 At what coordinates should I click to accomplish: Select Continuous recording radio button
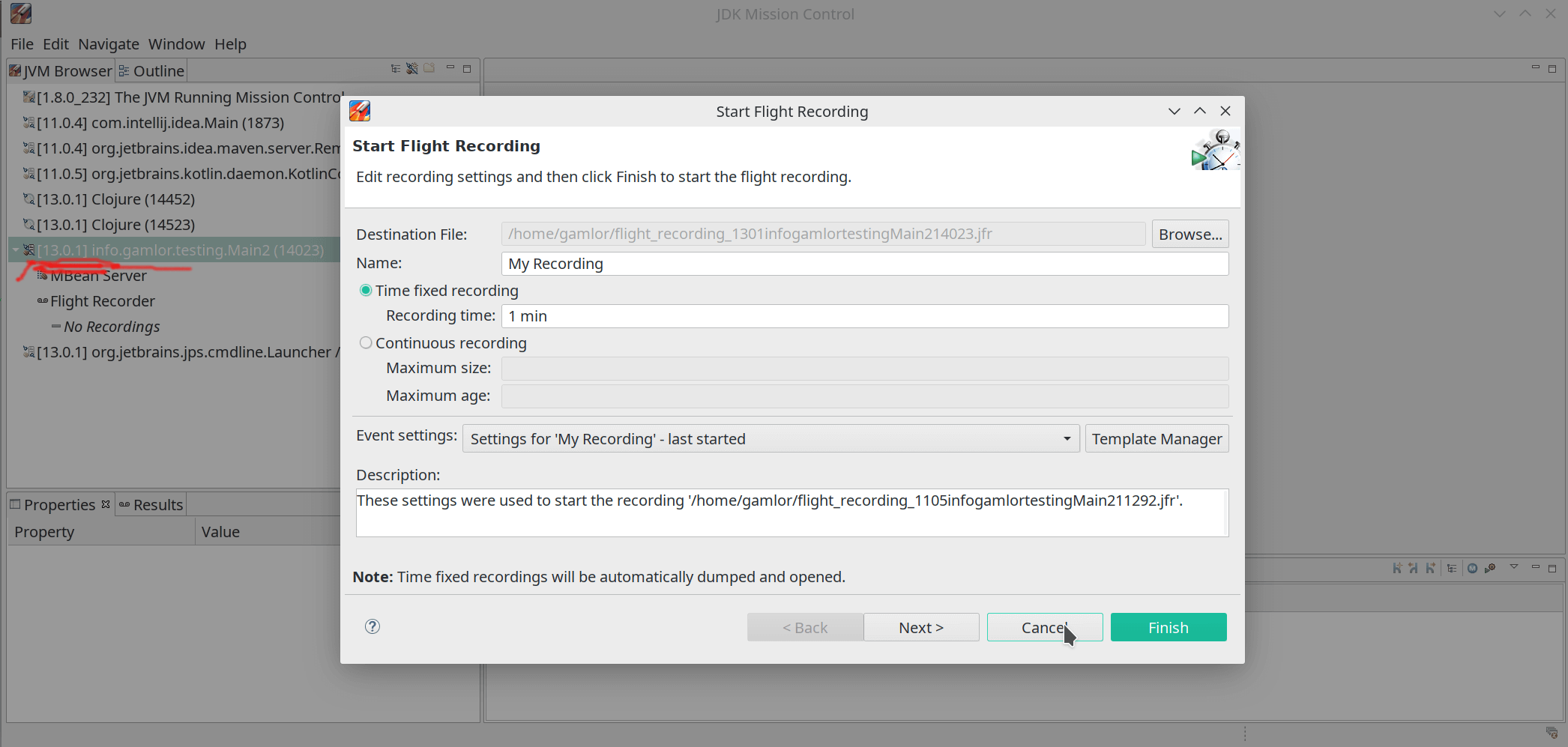click(x=366, y=342)
